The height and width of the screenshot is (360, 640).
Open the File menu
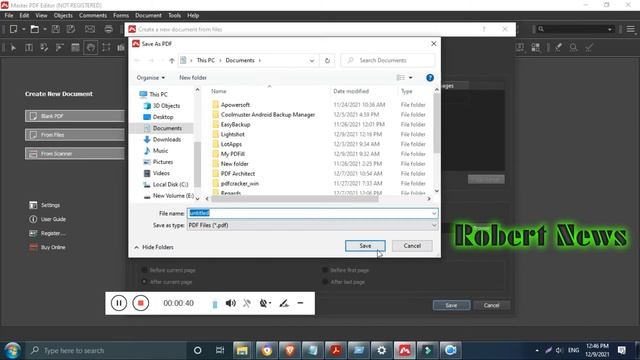click(9, 16)
